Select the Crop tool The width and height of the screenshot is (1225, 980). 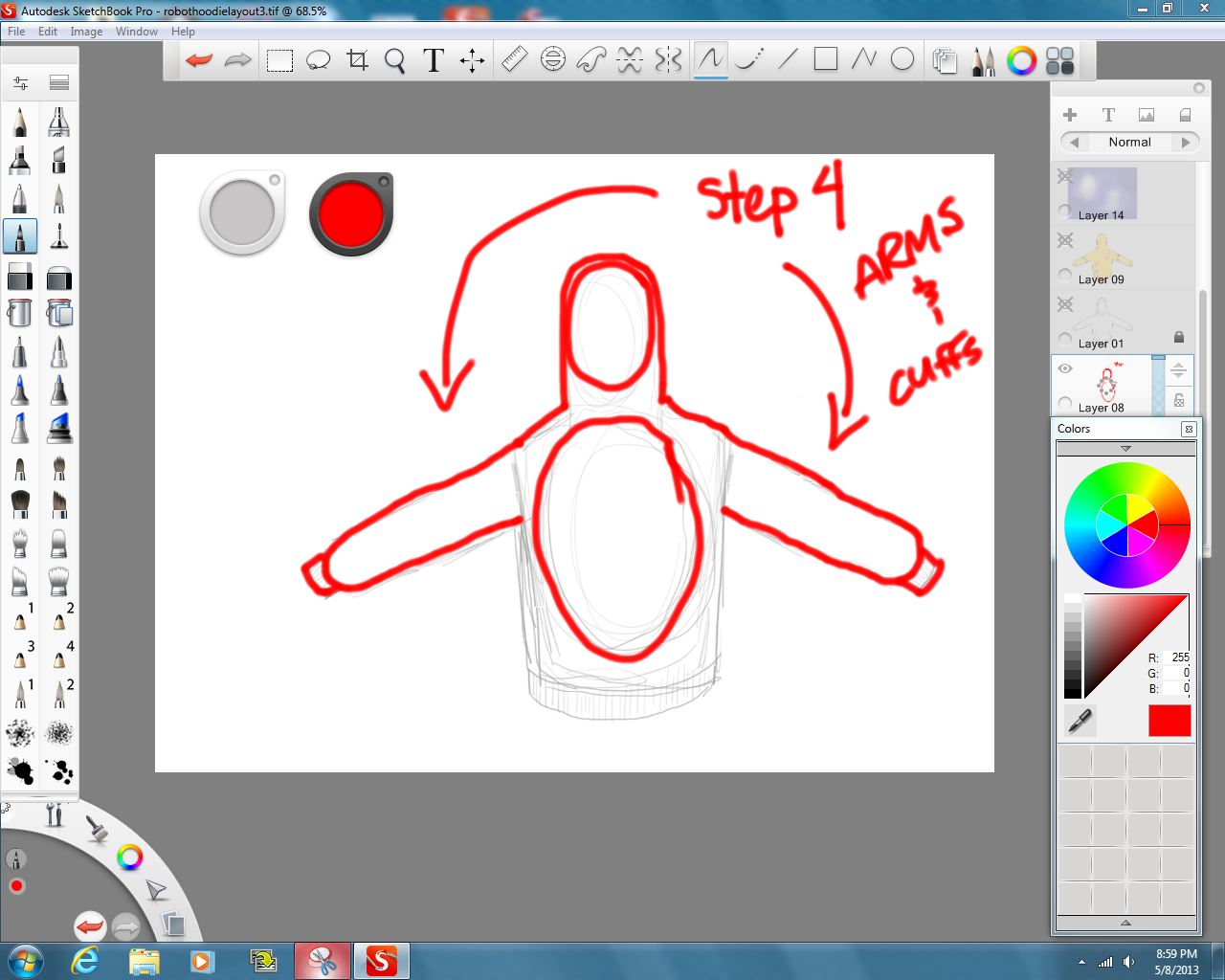(357, 59)
